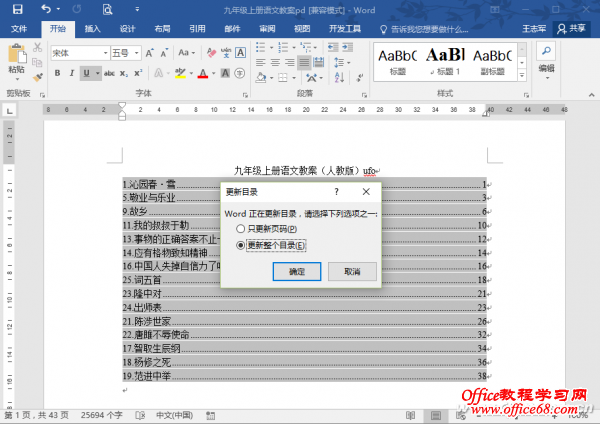Select the 'Update entire table' radio button
This screenshot has width=600, height=424.
[240, 245]
